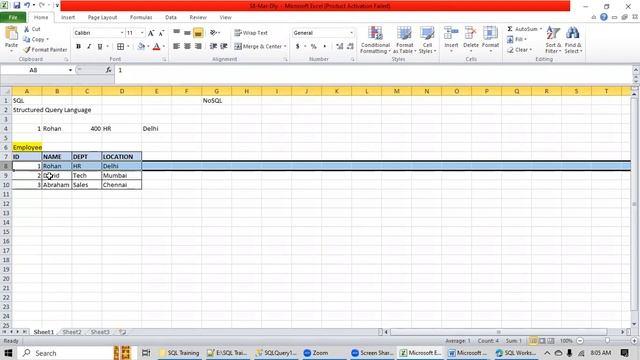Viewport: 640px width, 360px height.
Task: Open the font size dropdown
Action: 142,33
